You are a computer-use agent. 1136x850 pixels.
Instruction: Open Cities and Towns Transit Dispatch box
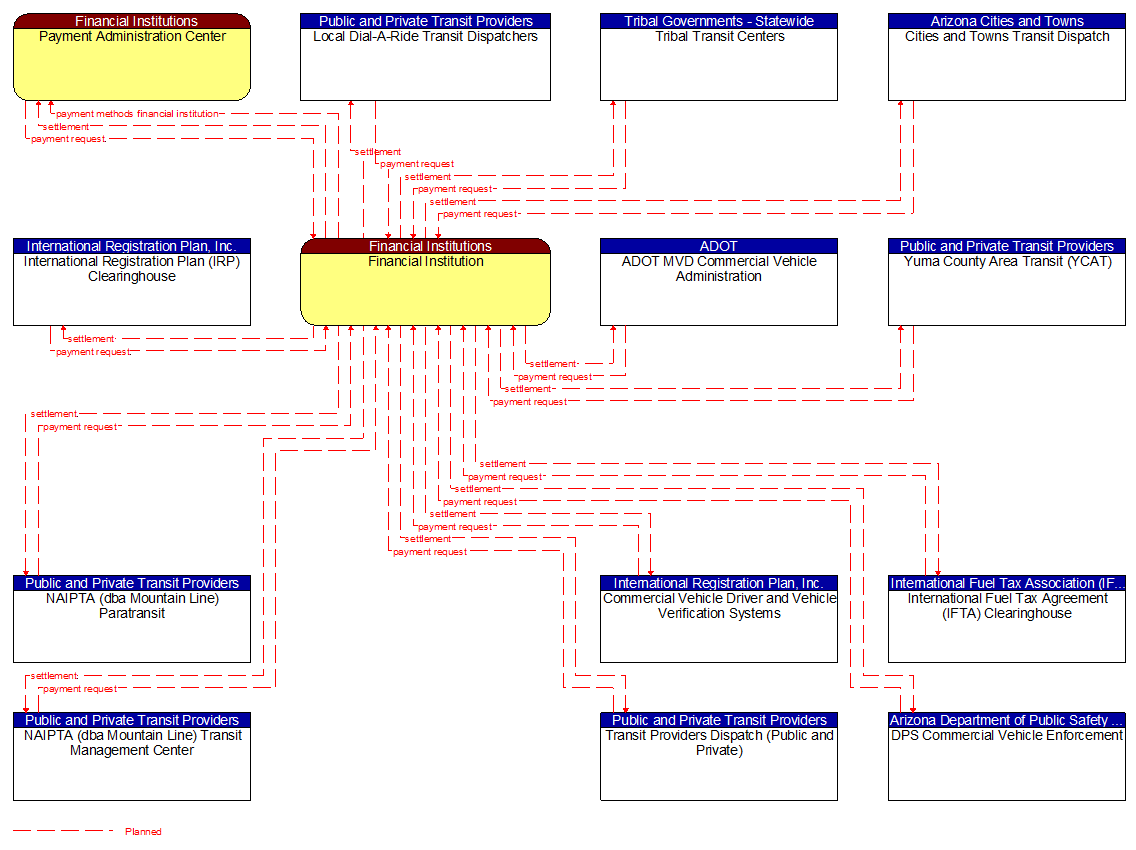tap(1006, 55)
